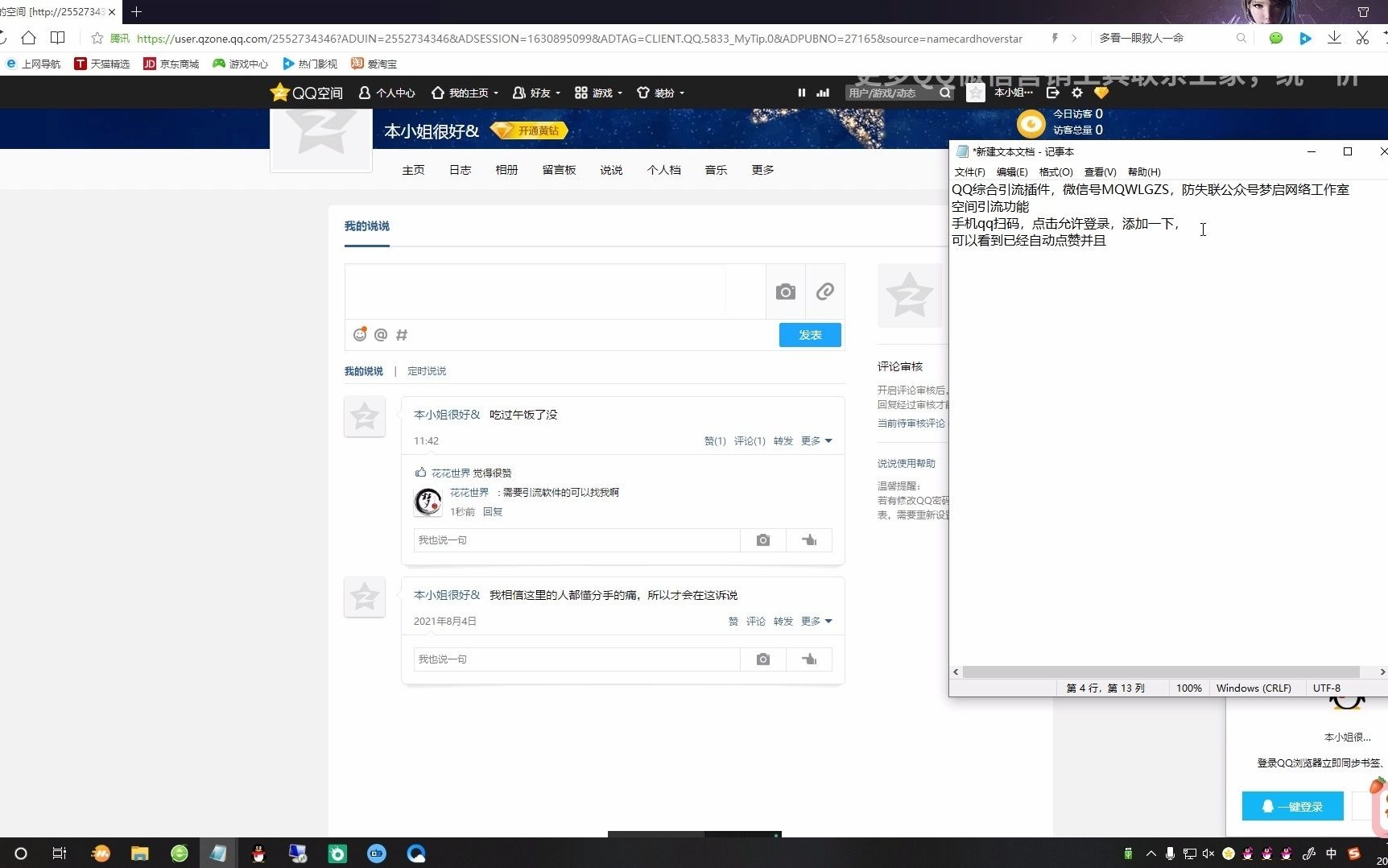Click gift icon under 吃过午饭了没 post
1388x868 pixels.
(x=809, y=540)
